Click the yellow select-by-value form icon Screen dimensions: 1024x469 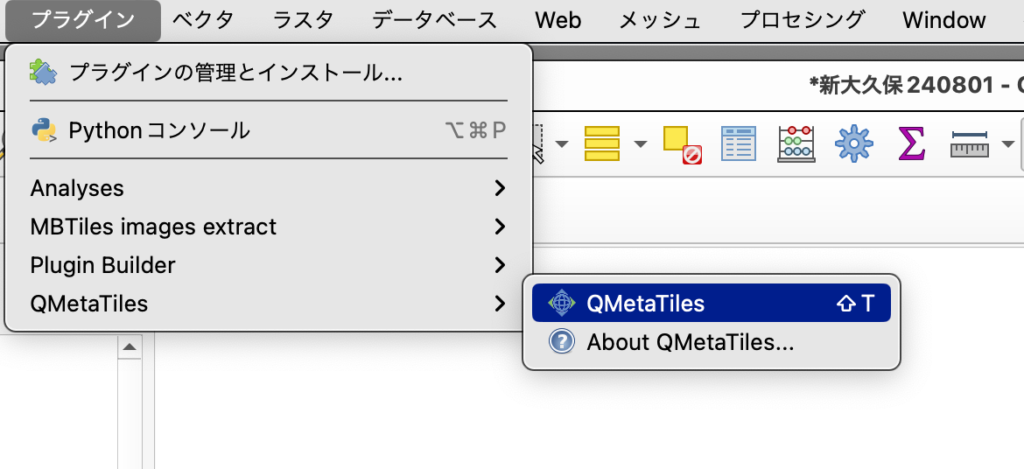click(x=602, y=144)
